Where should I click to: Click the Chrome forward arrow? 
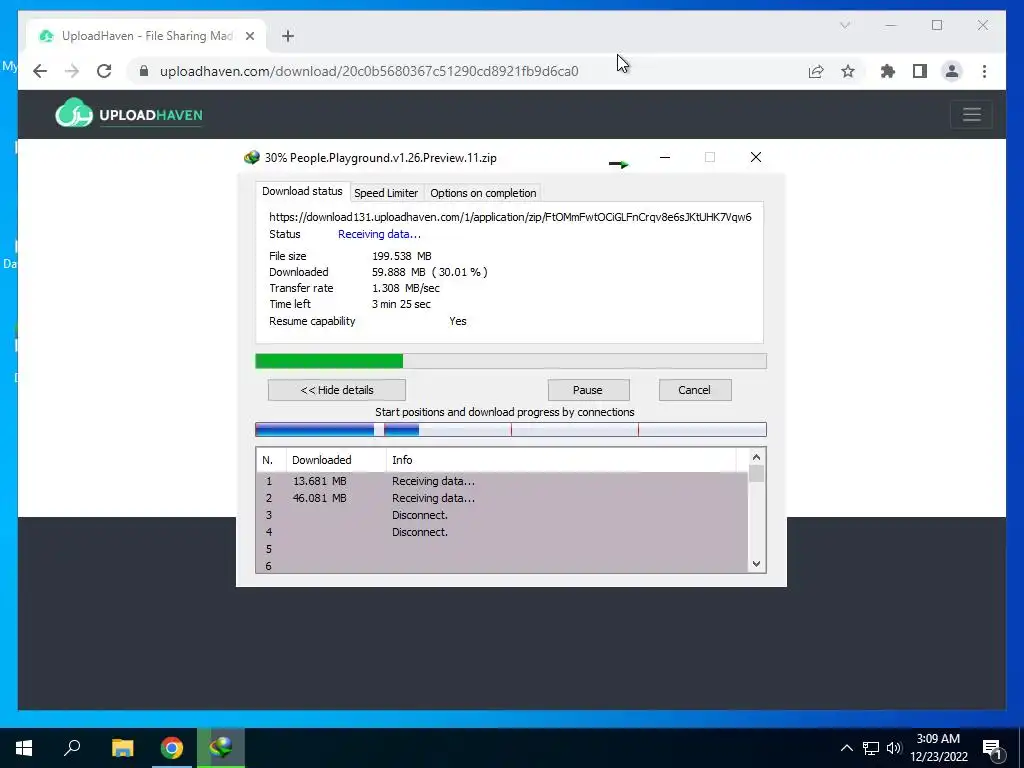[72, 71]
